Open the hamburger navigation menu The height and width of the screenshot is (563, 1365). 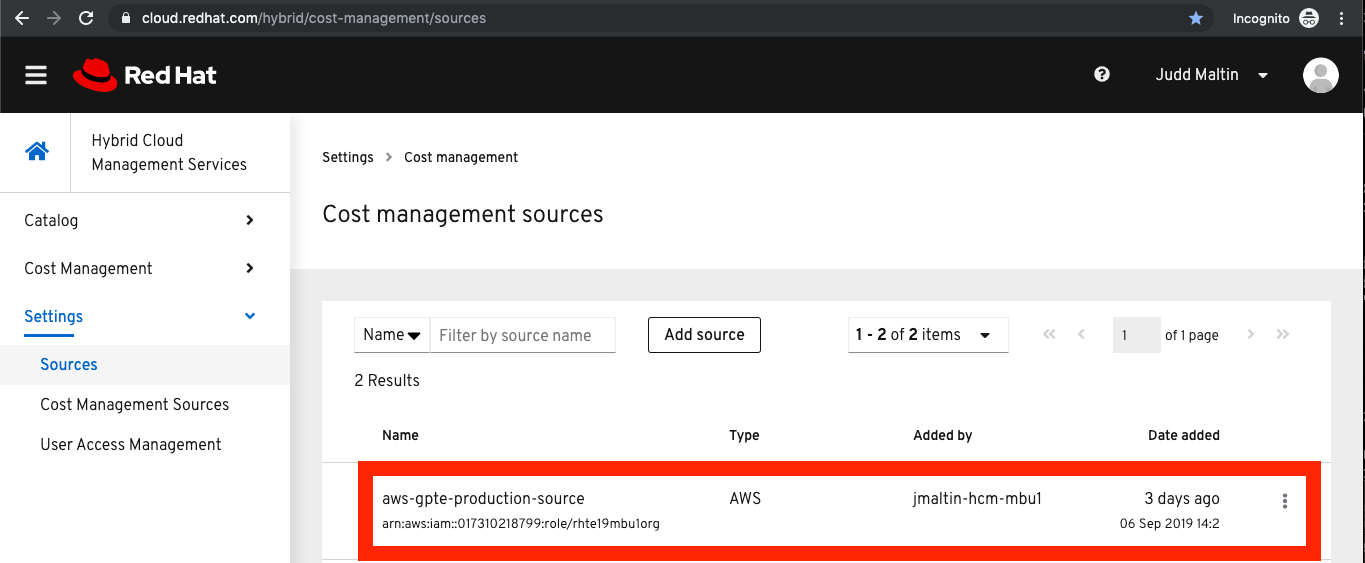36,75
